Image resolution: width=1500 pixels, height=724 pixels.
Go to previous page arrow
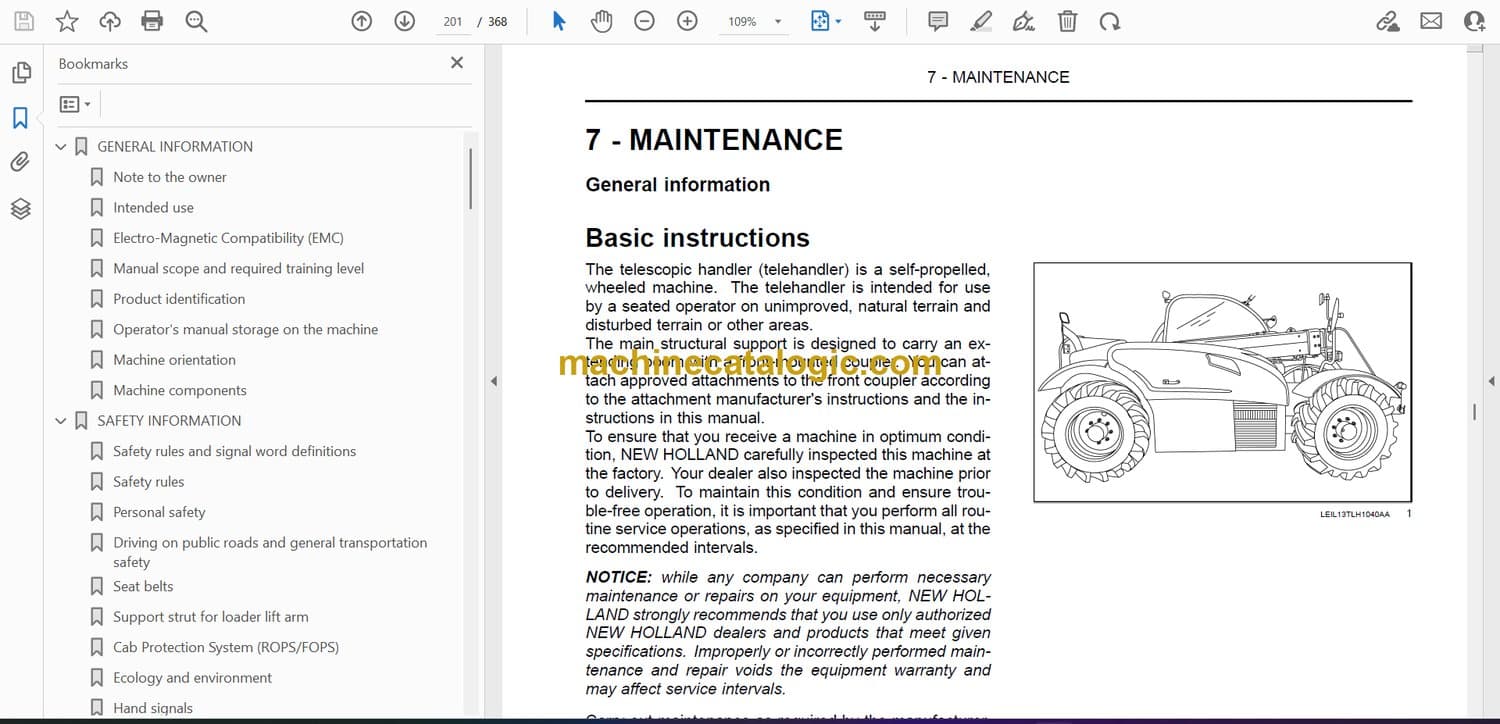362,21
